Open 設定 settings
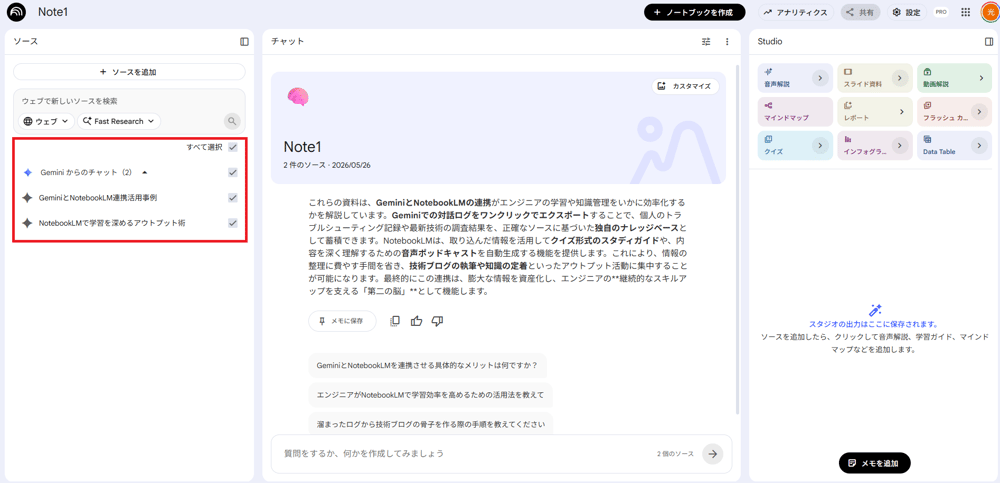This screenshot has height=483, width=1000. click(x=906, y=12)
